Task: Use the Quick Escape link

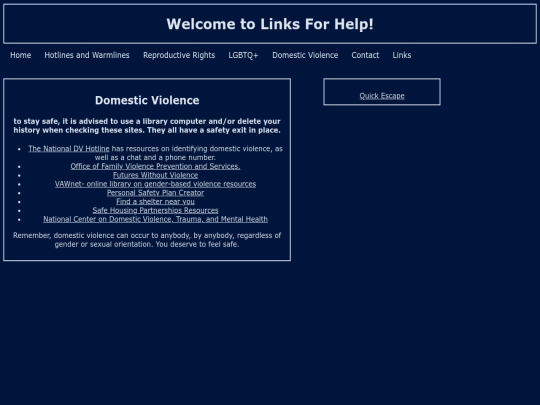Action: click(x=382, y=96)
